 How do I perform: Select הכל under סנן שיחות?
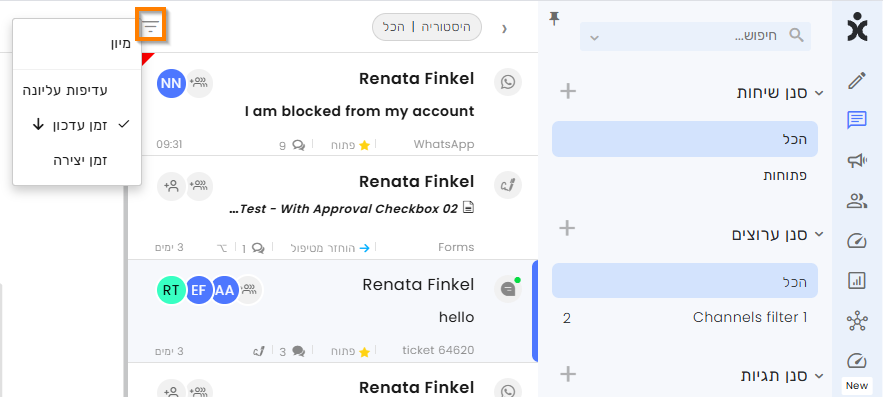(x=685, y=139)
